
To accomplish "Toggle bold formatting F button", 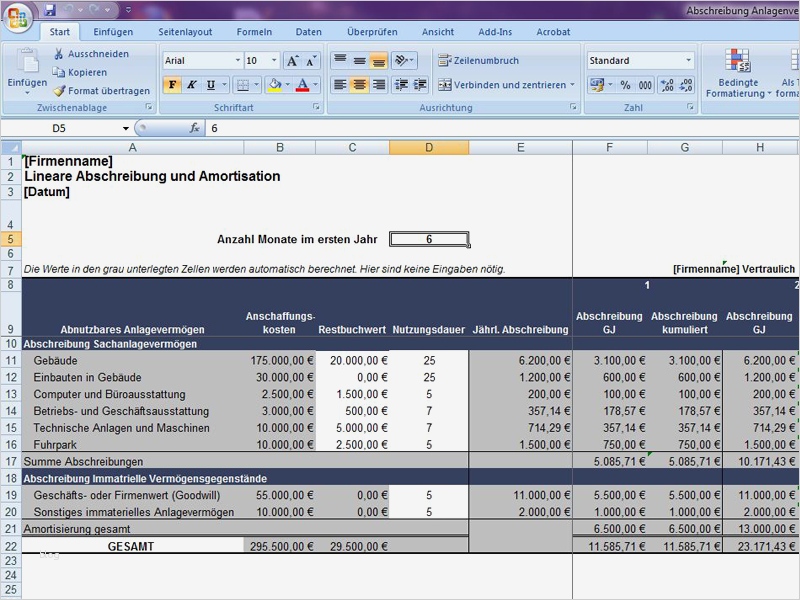I will click(173, 86).
